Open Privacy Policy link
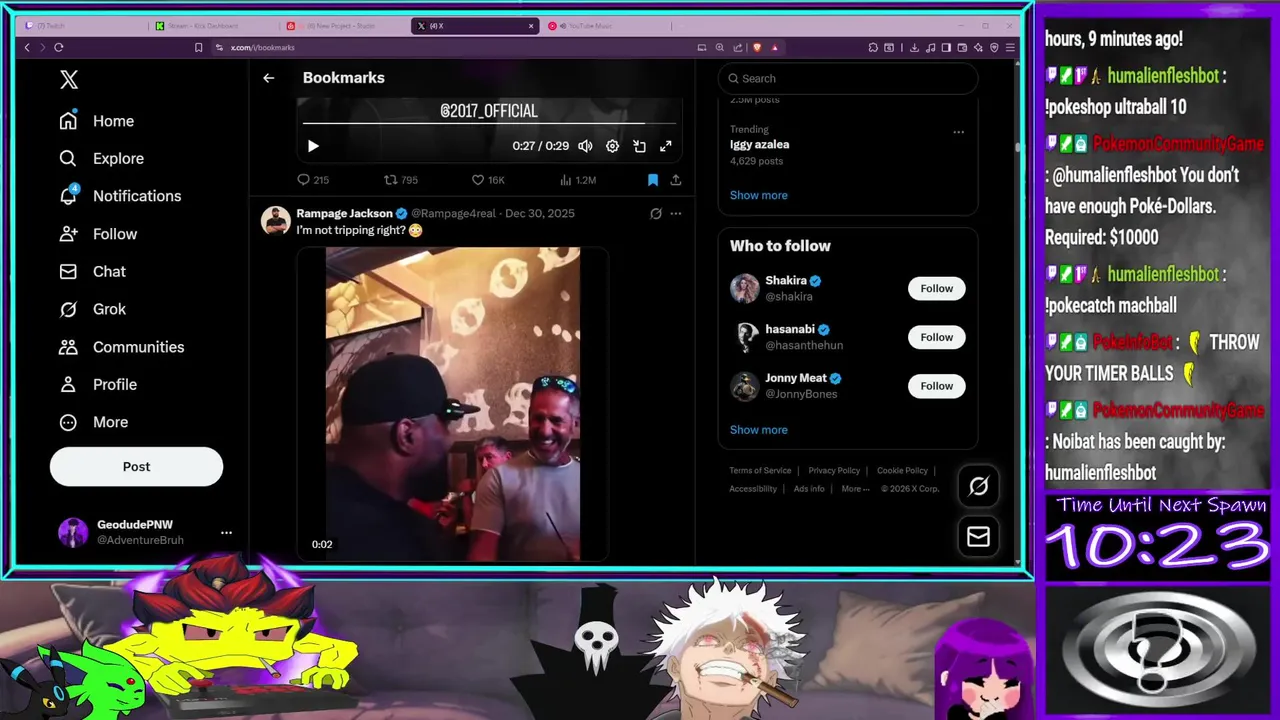The height and width of the screenshot is (720, 1280). (x=834, y=471)
